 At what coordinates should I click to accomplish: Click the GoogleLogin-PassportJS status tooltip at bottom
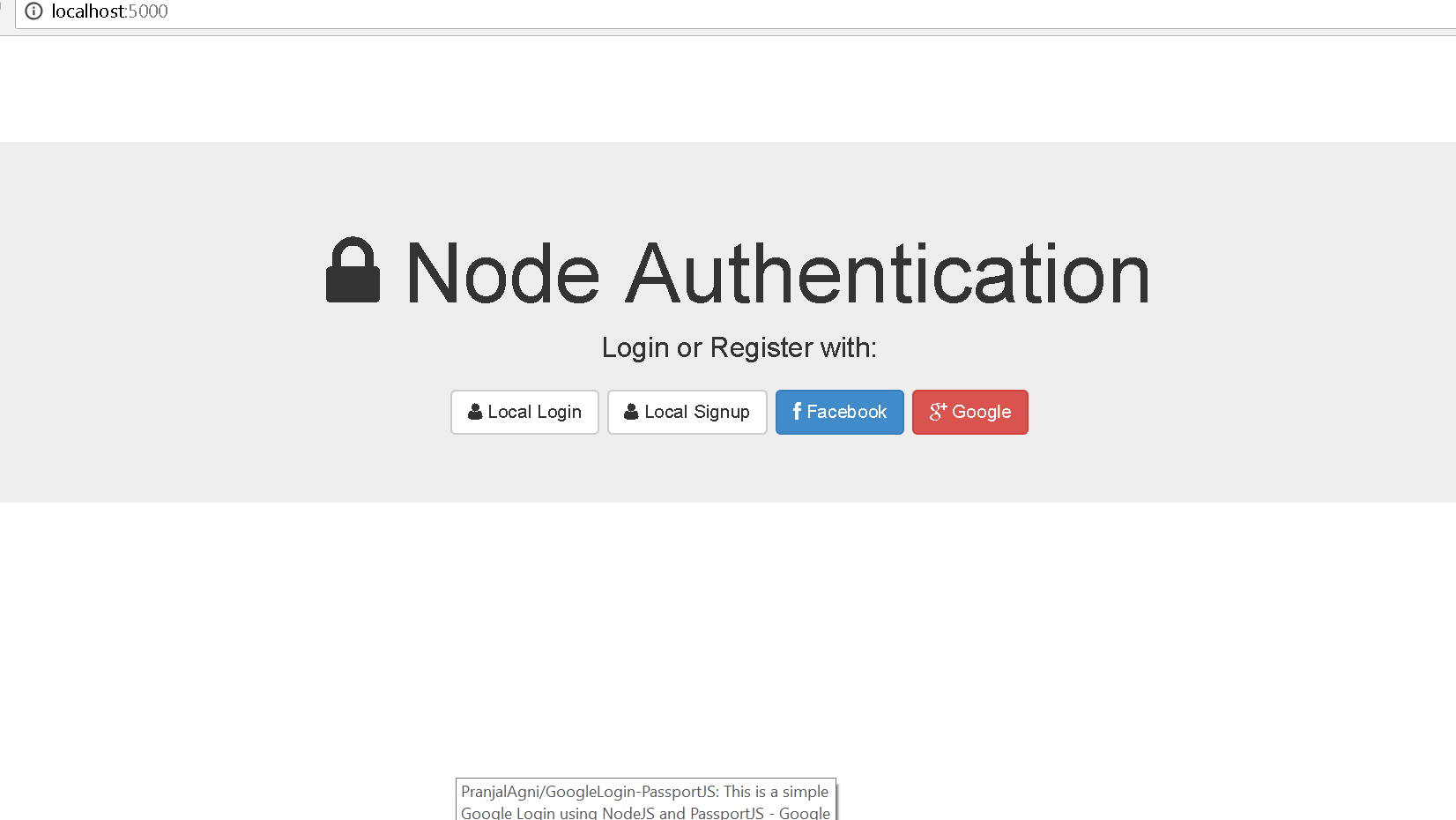(645, 798)
